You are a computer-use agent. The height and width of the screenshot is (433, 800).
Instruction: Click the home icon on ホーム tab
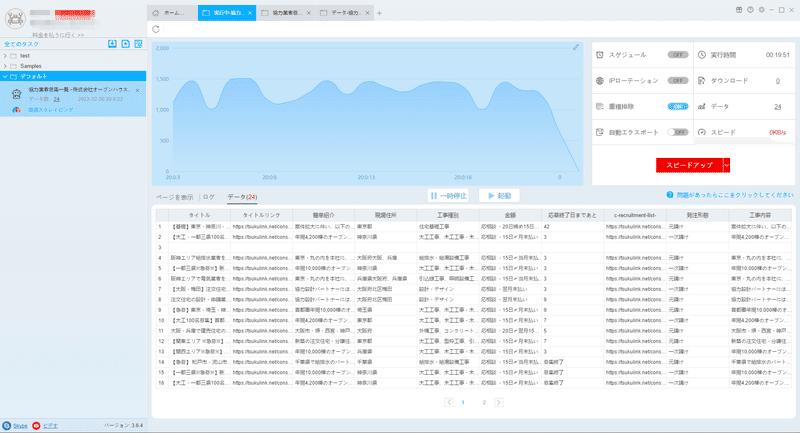point(156,13)
